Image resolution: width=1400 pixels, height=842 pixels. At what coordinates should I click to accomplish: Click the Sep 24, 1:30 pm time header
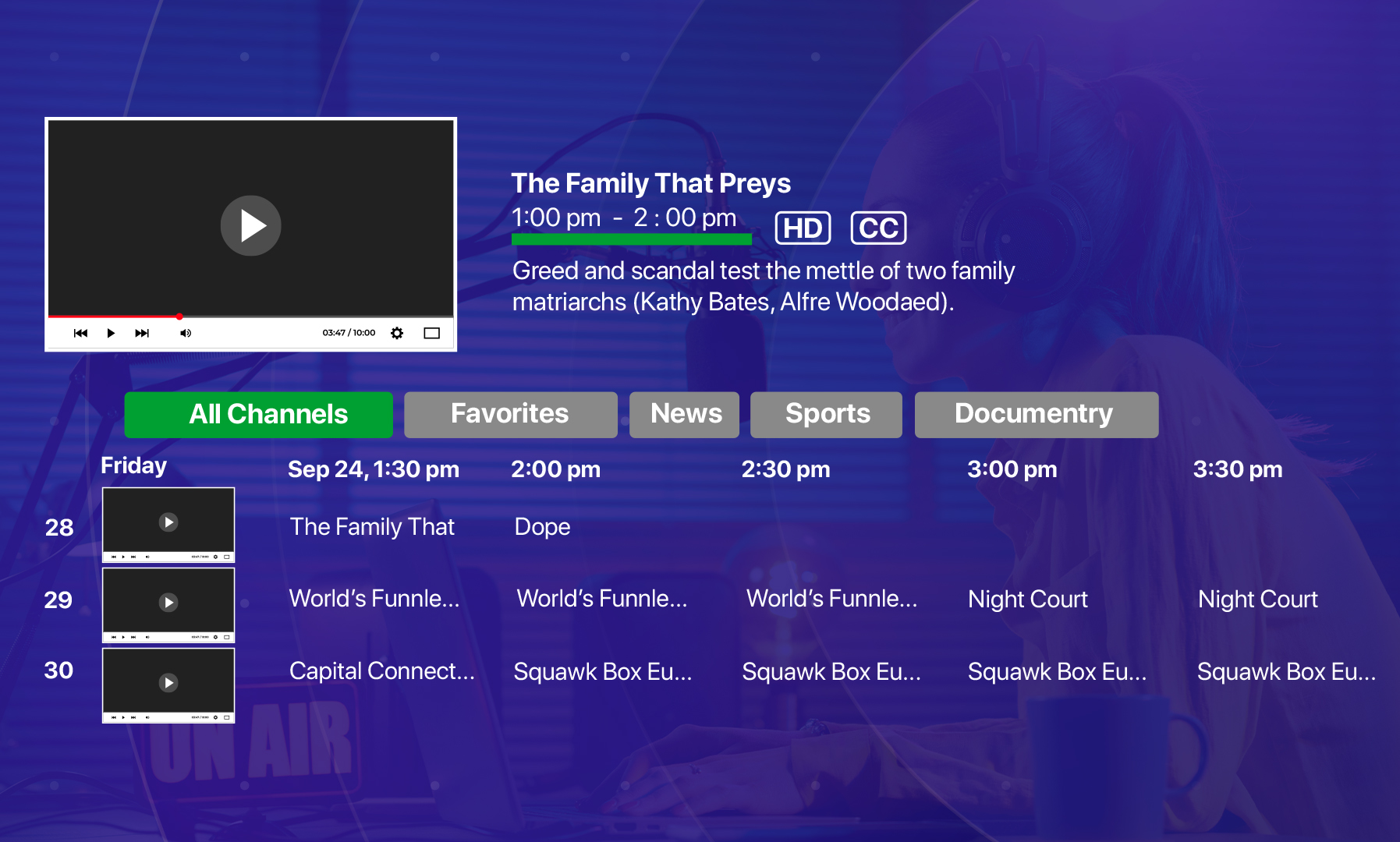click(374, 469)
